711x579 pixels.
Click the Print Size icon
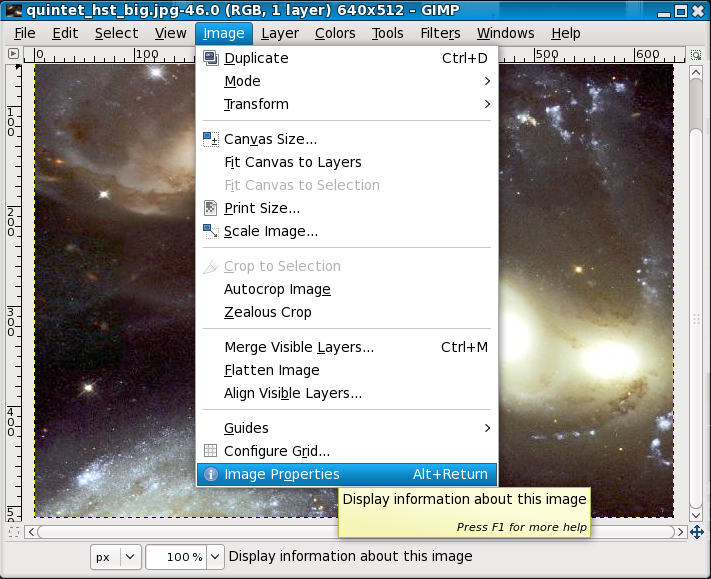point(210,208)
